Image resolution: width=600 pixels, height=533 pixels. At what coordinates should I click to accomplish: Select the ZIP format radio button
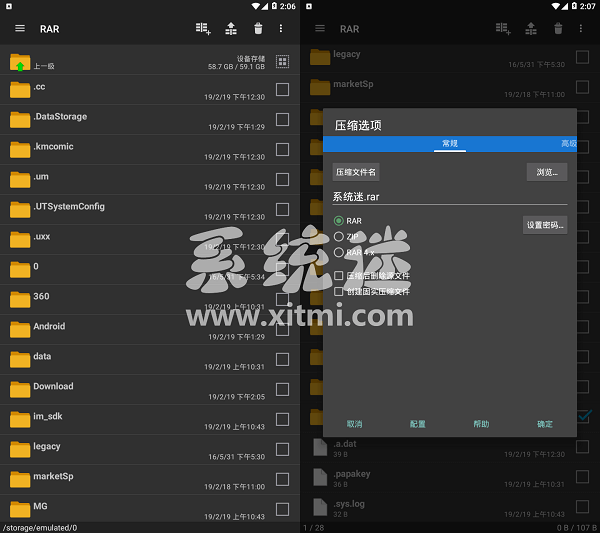pos(339,236)
